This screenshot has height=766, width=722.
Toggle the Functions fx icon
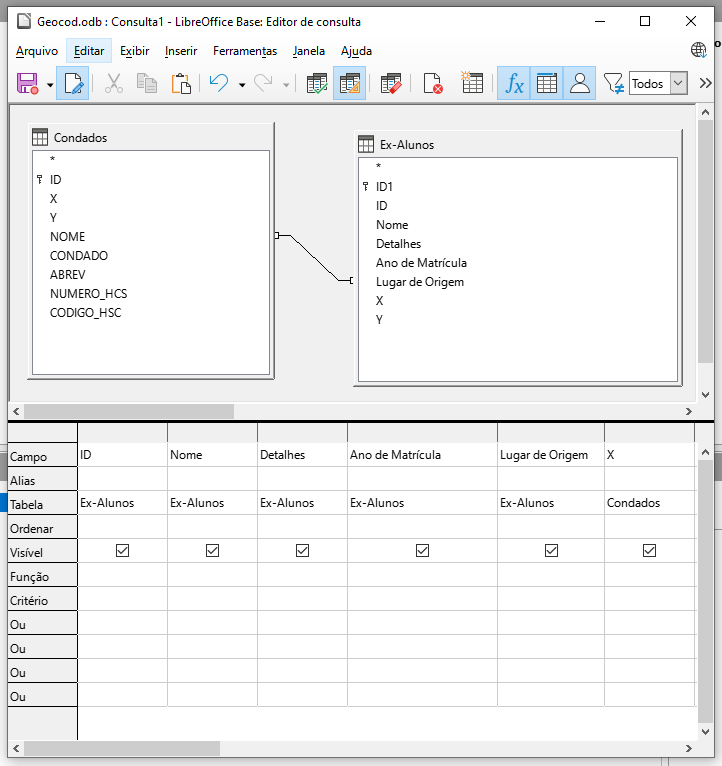tap(514, 84)
